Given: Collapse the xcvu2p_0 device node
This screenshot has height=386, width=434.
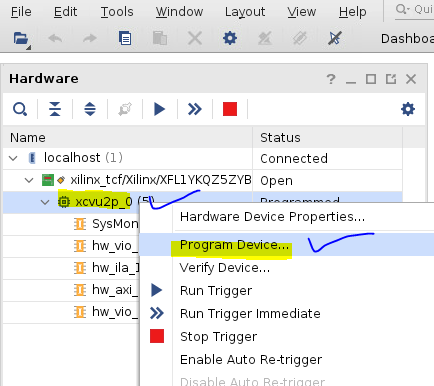Looking at the screenshot, I should click(45, 202).
